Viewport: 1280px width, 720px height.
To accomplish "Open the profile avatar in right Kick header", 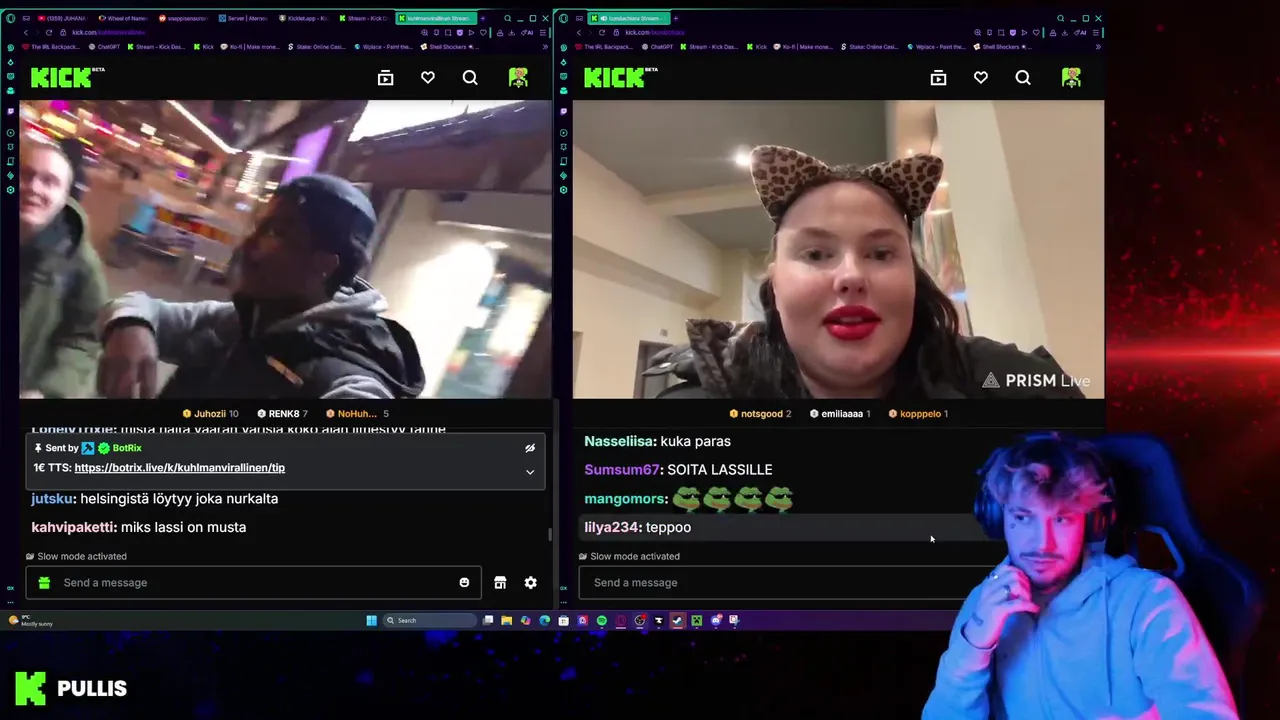I will (x=1071, y=78).
